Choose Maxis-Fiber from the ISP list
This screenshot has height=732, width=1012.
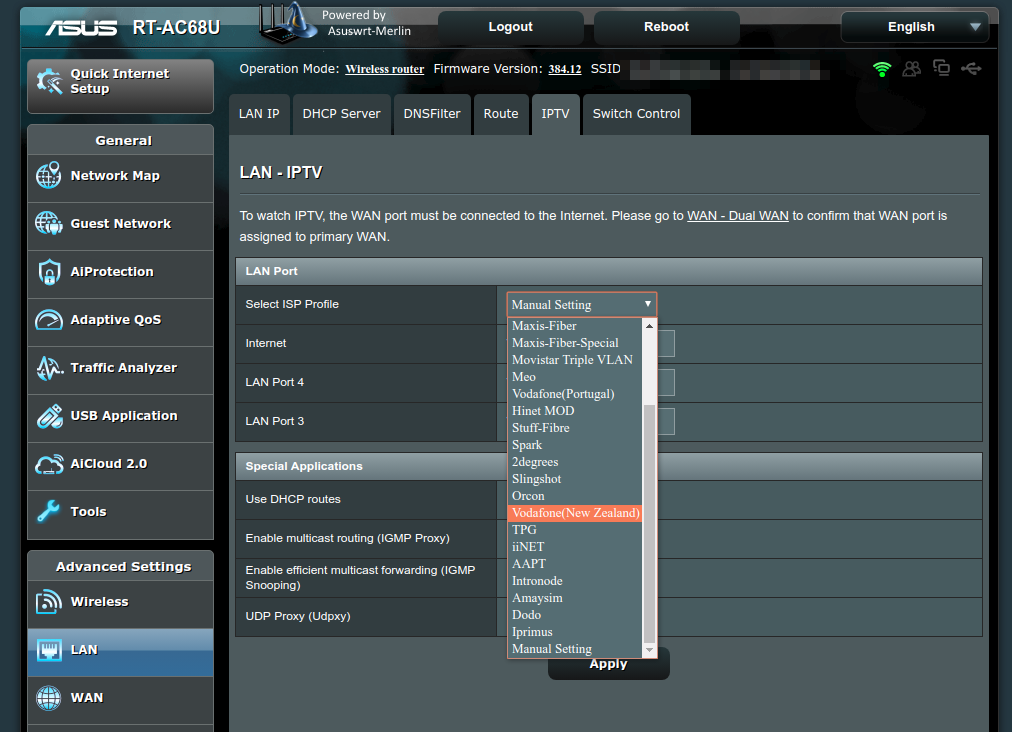point(574,326)
